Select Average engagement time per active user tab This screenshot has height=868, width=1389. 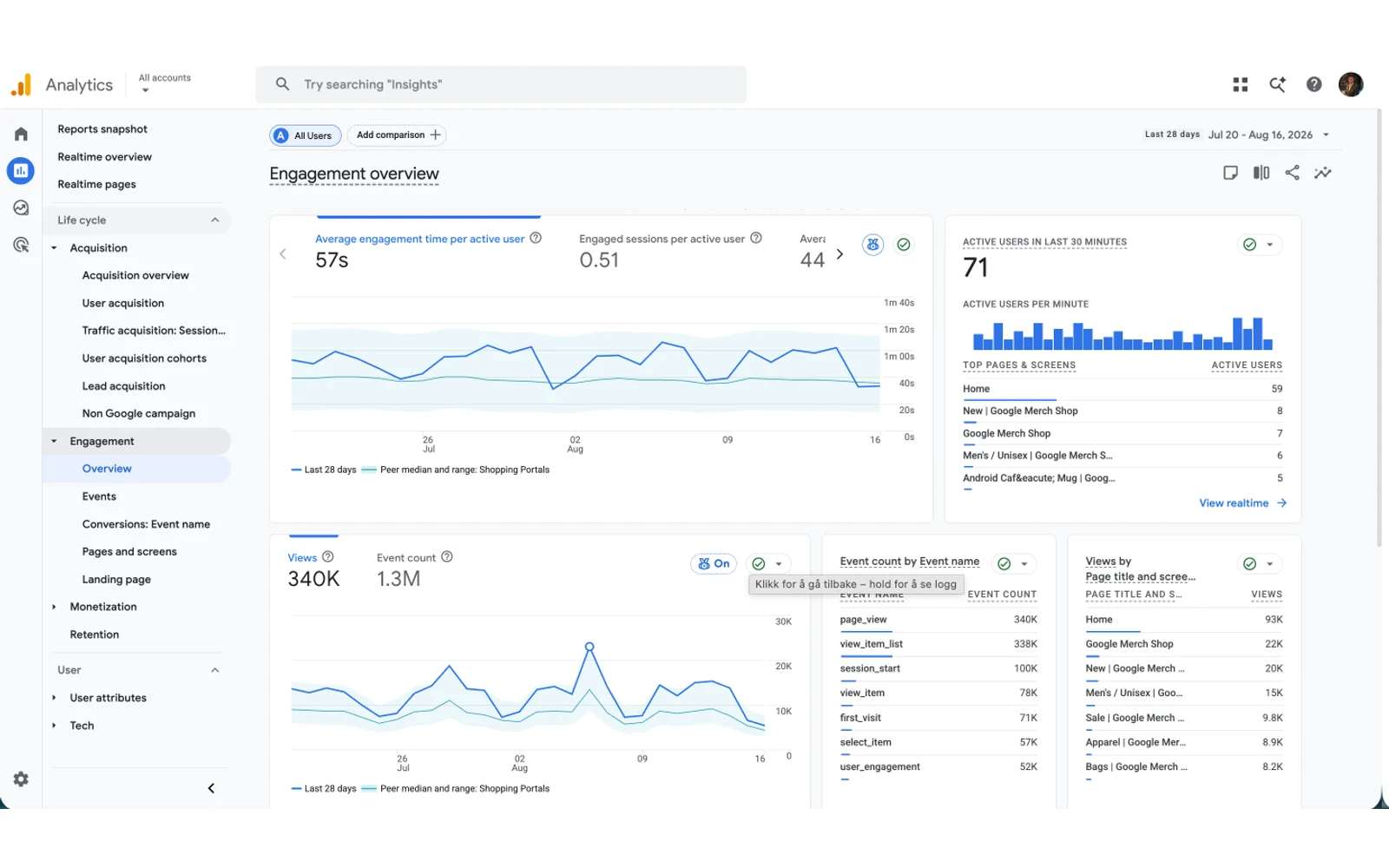(428, 251)
